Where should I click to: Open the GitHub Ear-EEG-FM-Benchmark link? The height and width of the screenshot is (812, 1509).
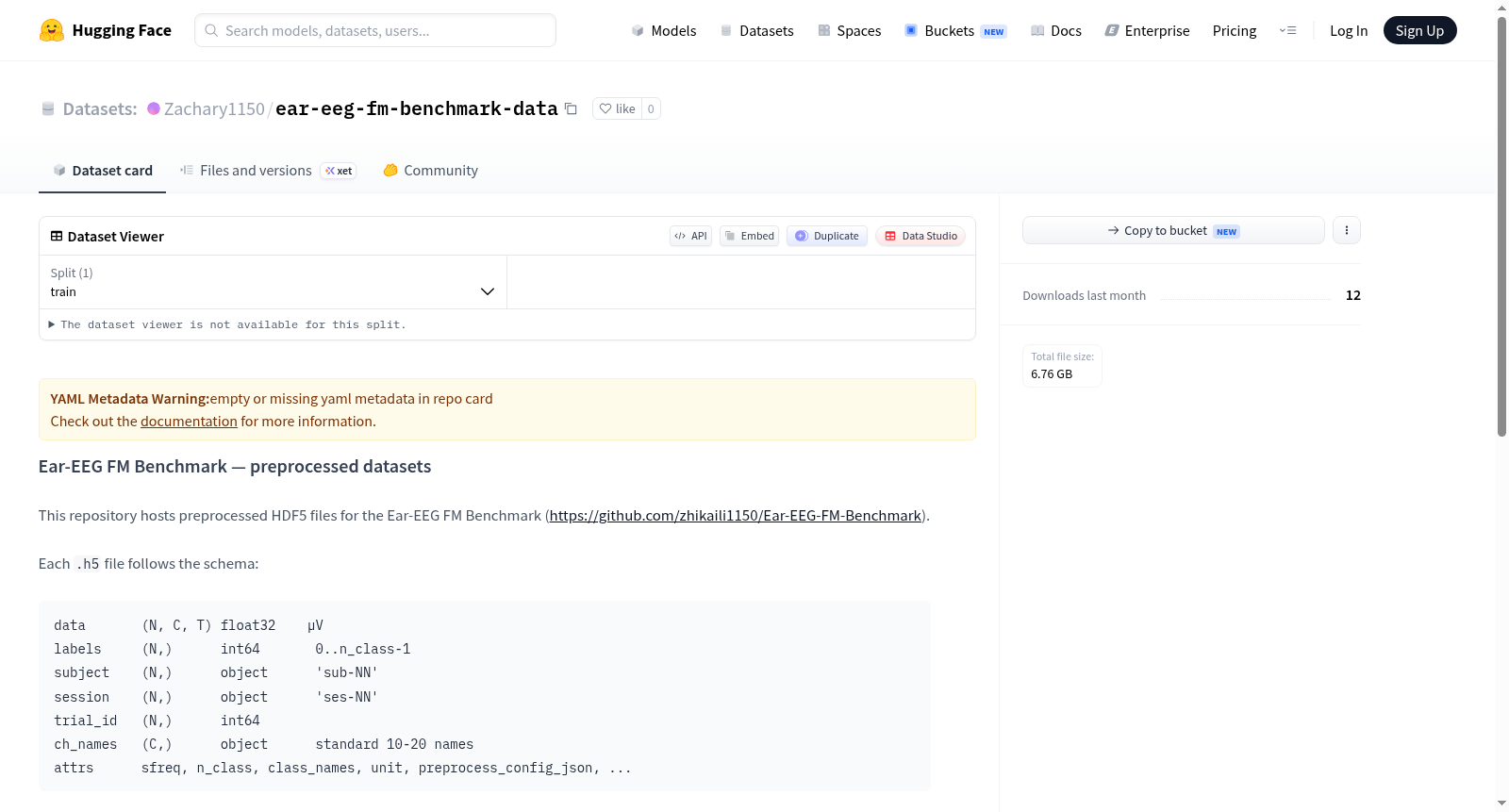point(735,516)
